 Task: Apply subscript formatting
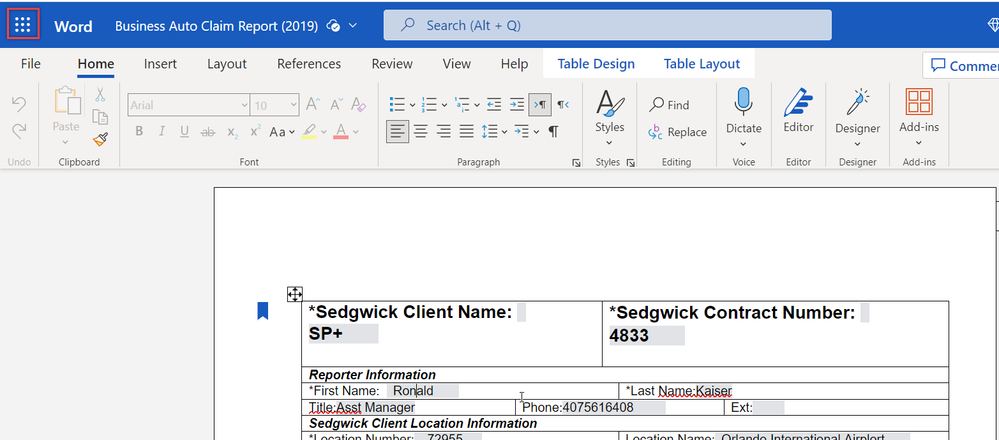click(233, 132)
